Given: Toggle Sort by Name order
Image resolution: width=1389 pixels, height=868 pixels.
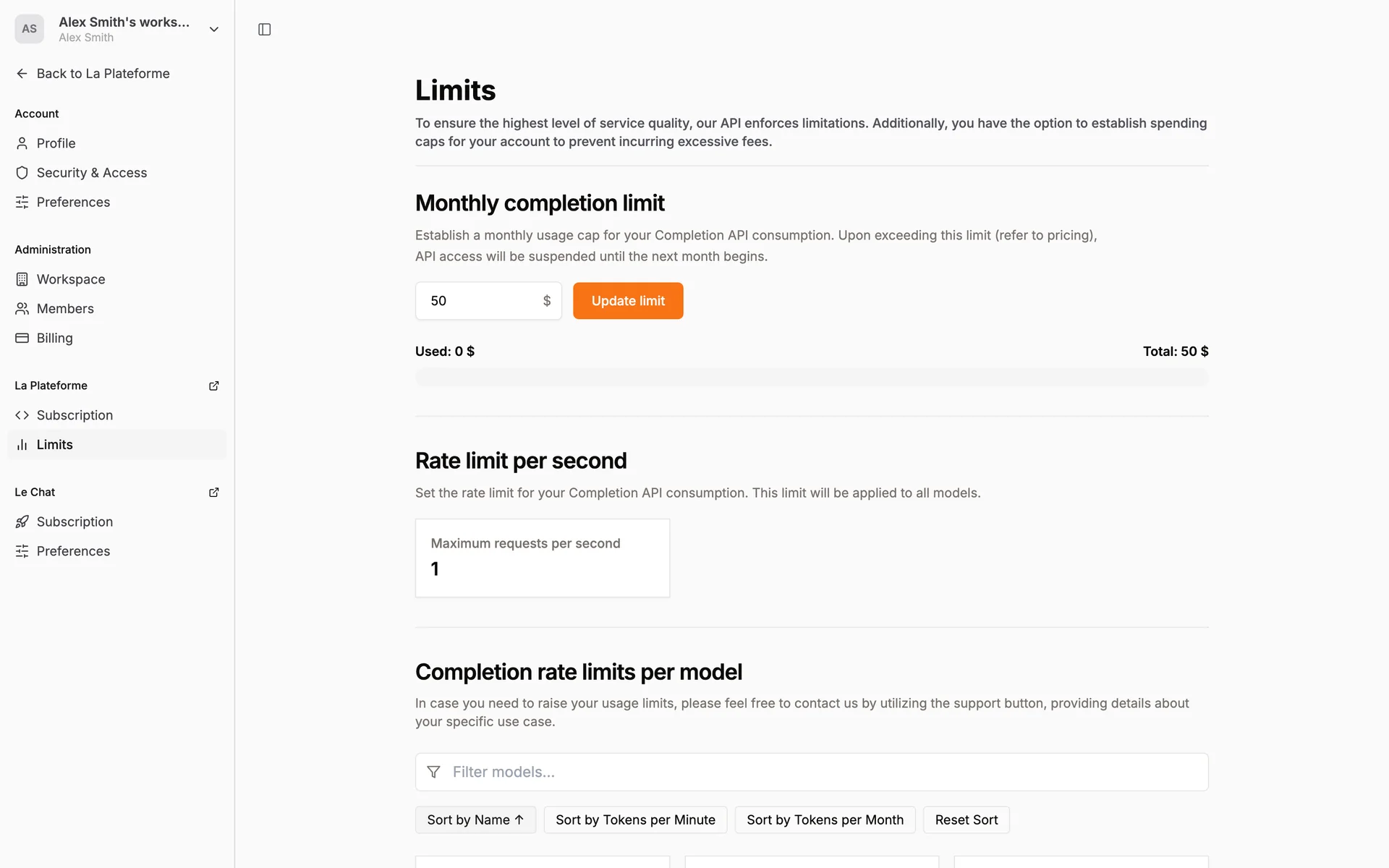Looking at the screenshot, I should point(475,820).
